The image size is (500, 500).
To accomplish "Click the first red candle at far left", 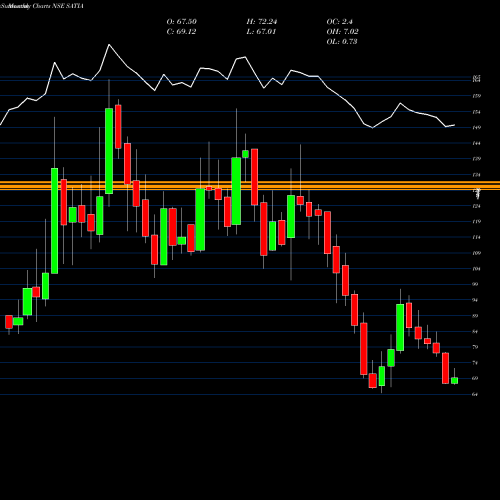I will tap(9, 322).
